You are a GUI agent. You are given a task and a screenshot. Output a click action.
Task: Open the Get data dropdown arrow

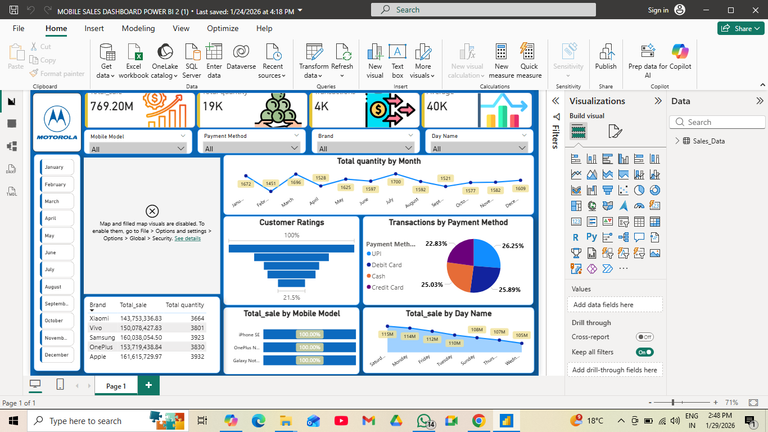coord(112,76)
